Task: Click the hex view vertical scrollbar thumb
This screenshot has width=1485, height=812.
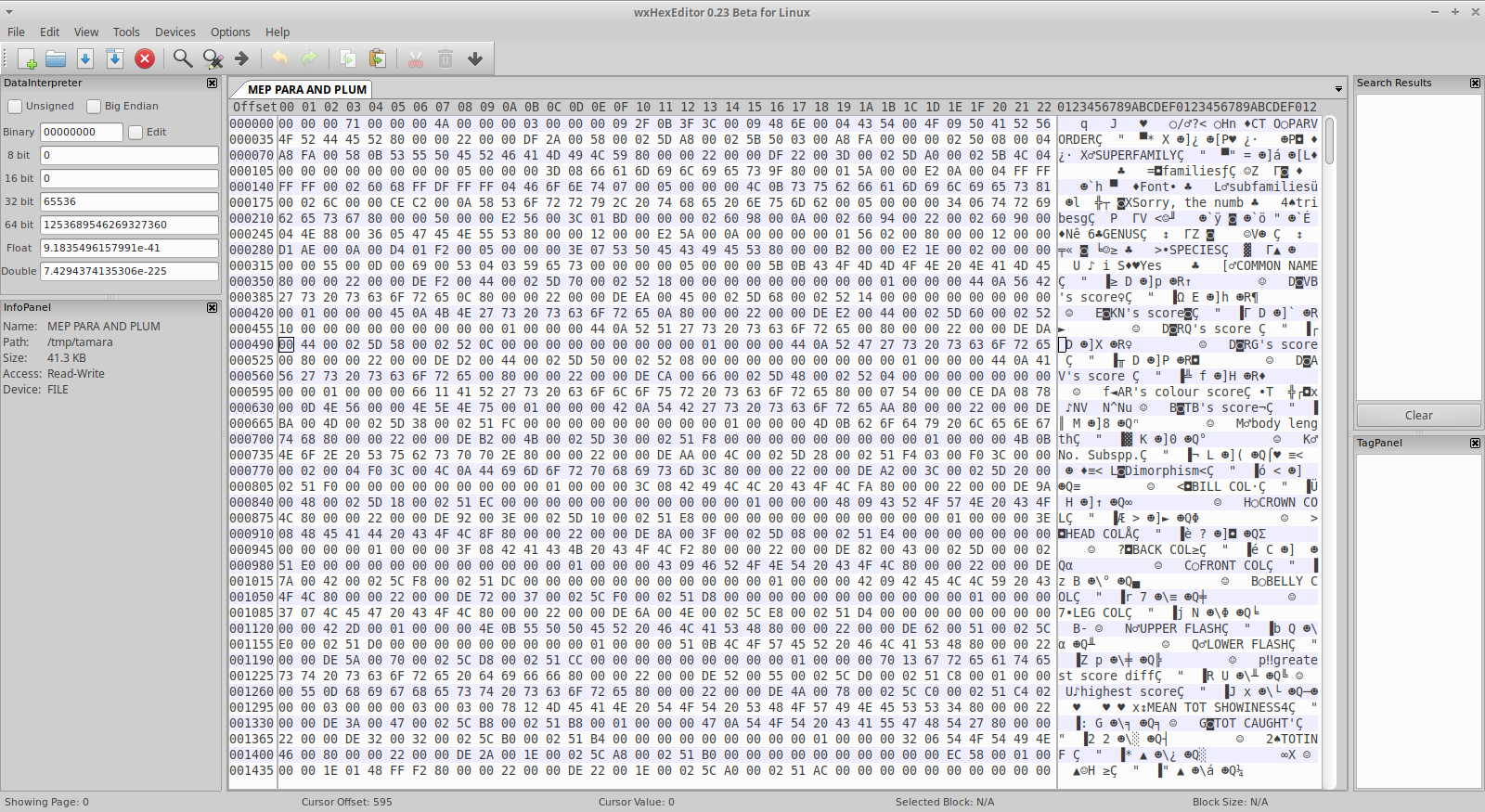Action: click(1330, 140)
